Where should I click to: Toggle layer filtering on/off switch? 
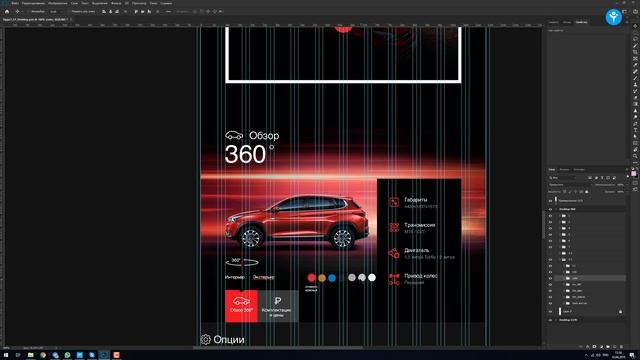(x=627, y=177)
